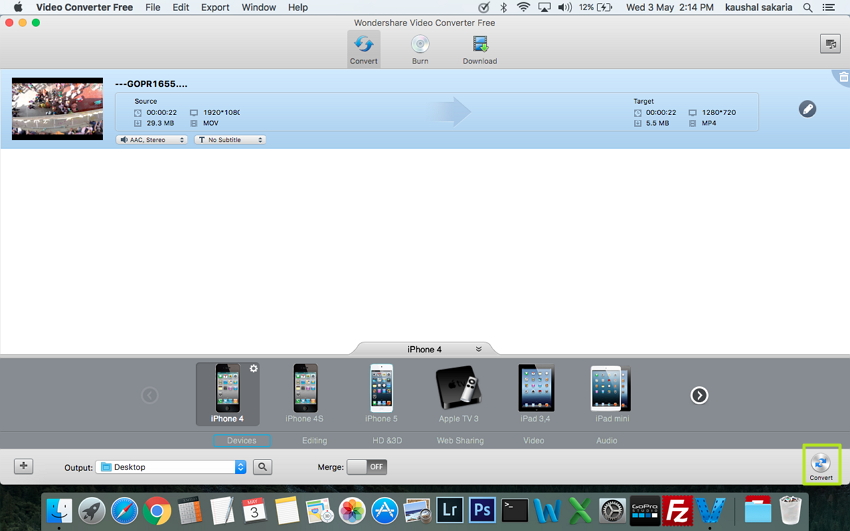This screenshot has height=531, width=850.
Task: Open Photos app from the Dock
Action: 352,510
